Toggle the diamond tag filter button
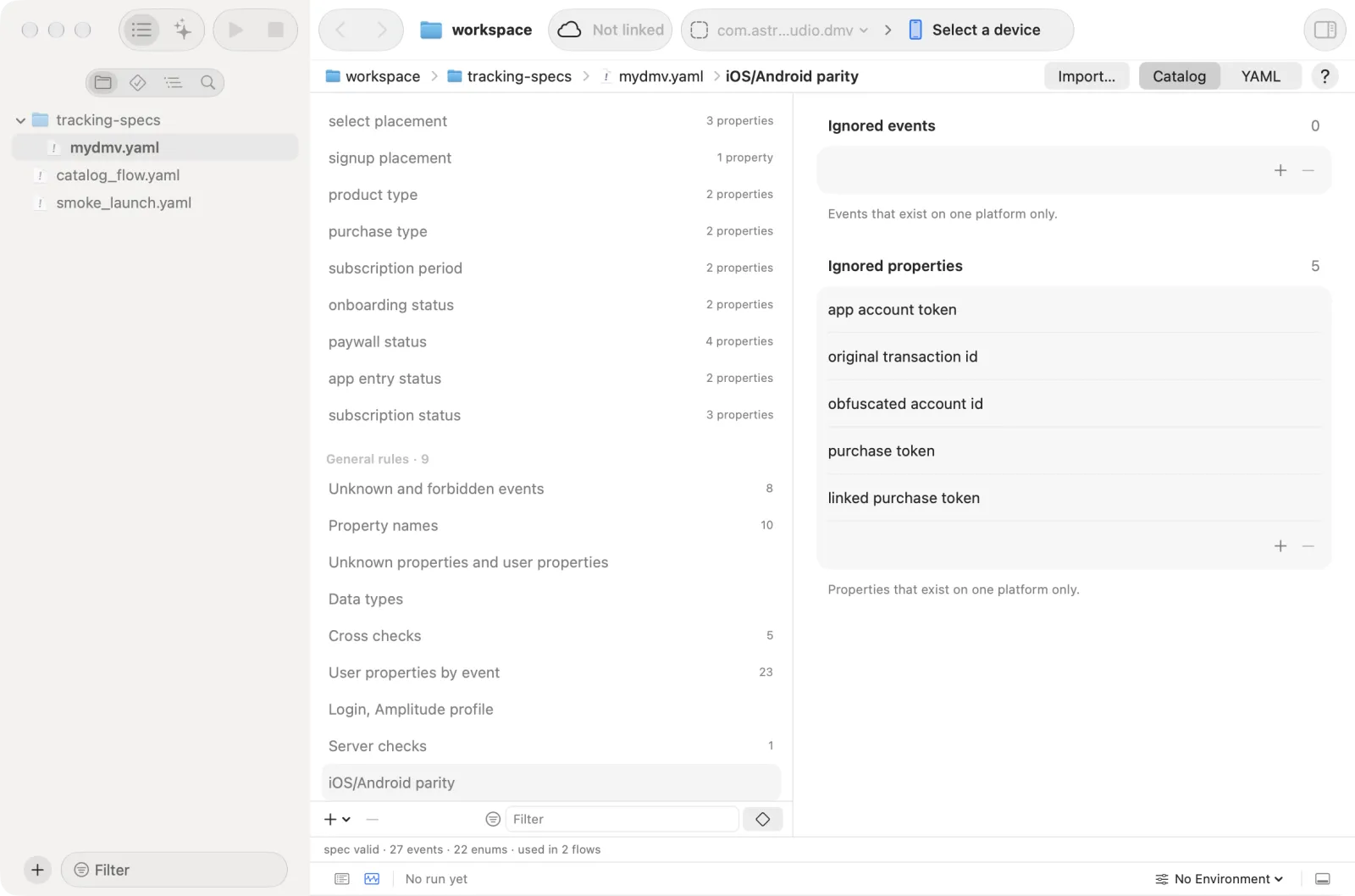The height and width of the screenshot is (896, 1355). (762, 819)
